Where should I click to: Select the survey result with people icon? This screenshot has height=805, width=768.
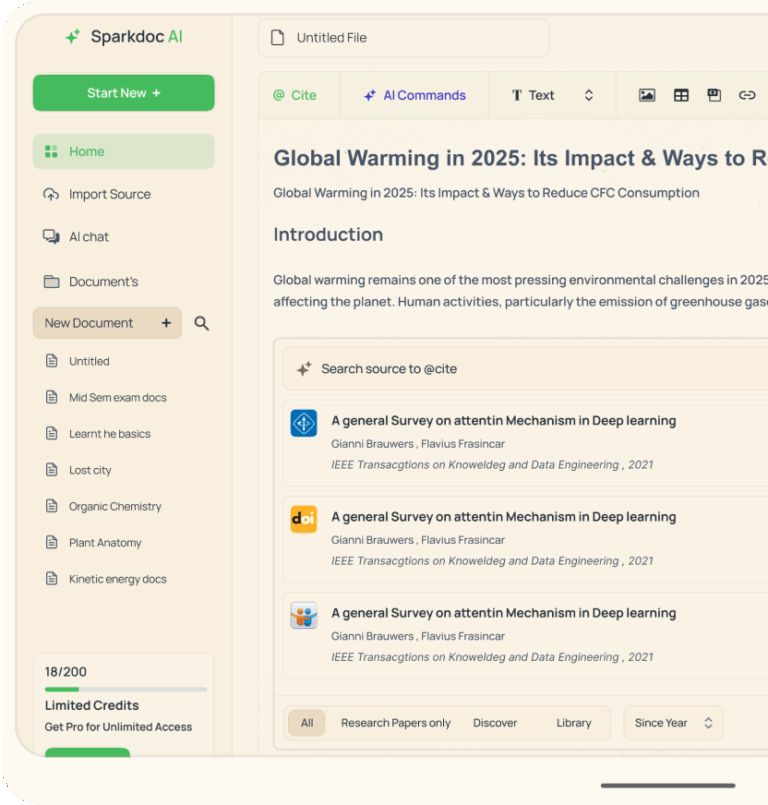point(525,635)
